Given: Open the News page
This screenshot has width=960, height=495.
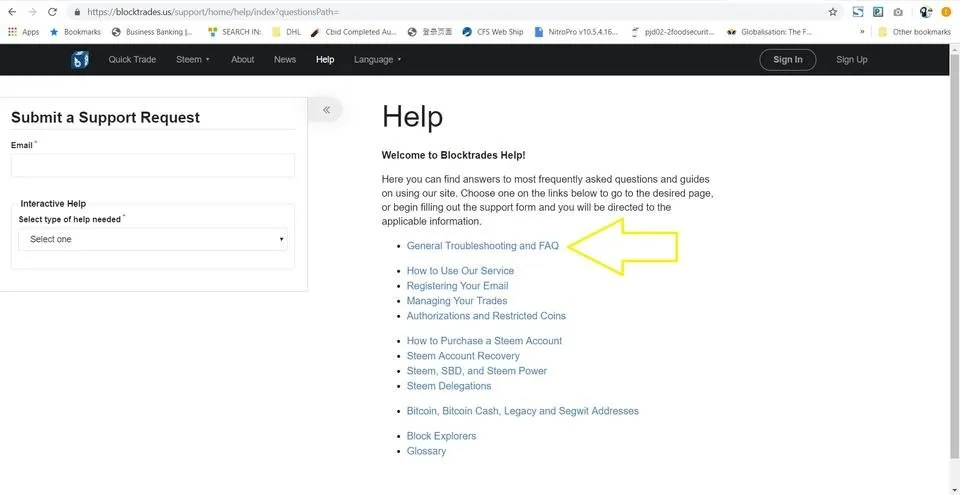Looking at the screenshot, I should point(285,59).
